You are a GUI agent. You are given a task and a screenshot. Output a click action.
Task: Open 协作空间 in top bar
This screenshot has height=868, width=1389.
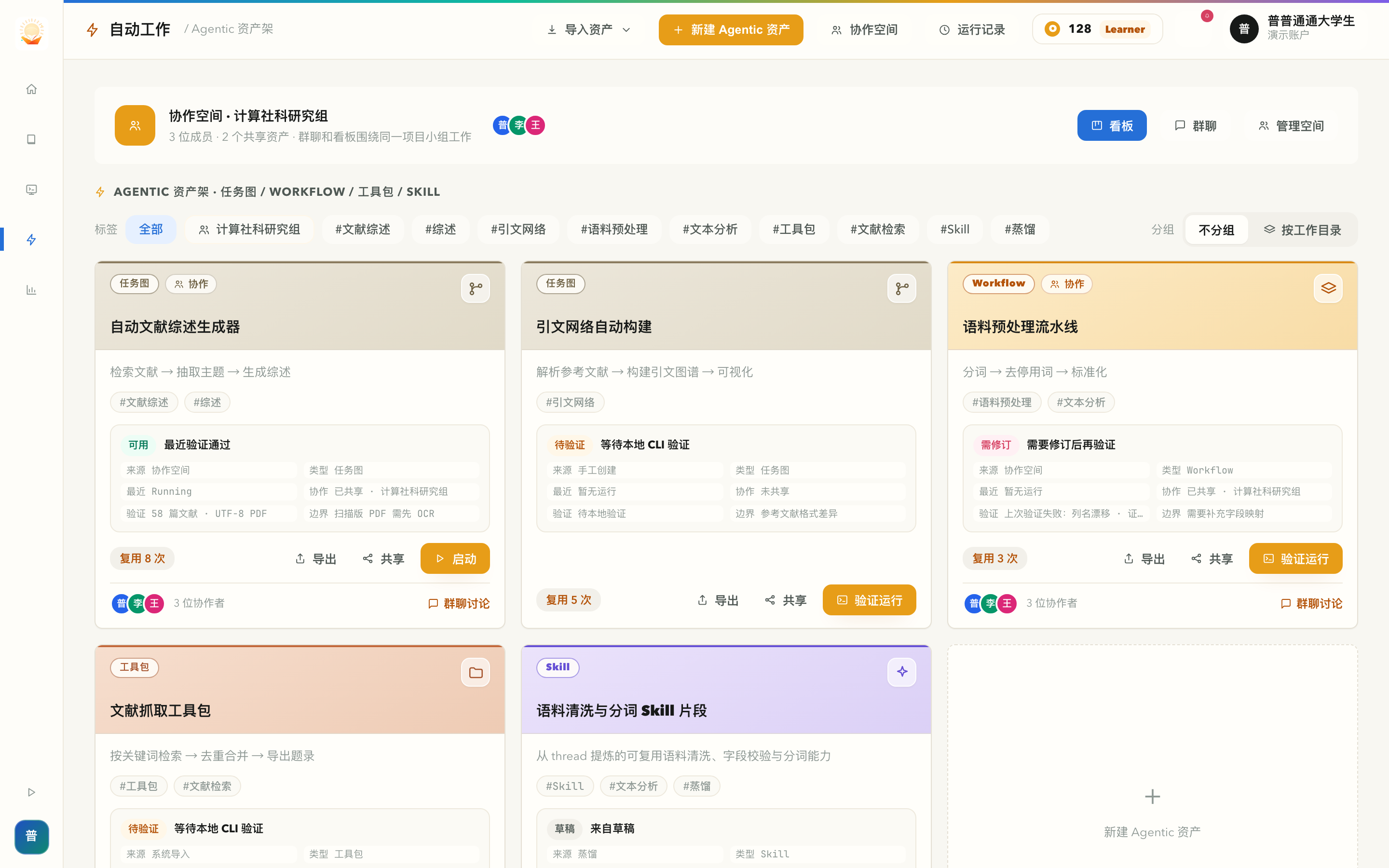point(864,30)
